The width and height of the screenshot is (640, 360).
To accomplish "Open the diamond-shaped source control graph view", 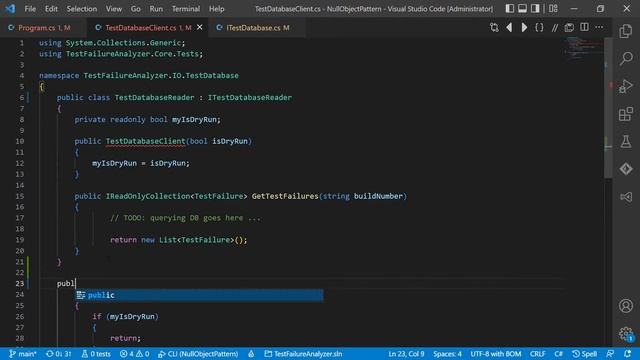I will click(x=626, y=169).
